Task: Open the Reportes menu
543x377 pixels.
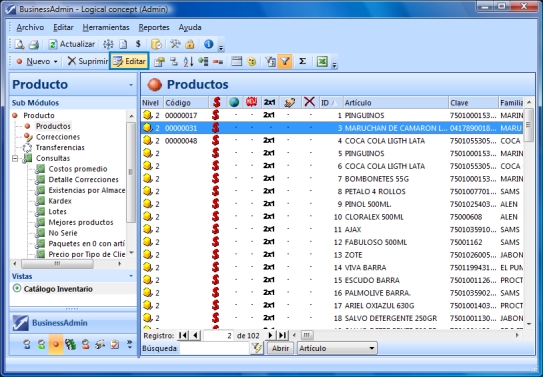Action: click(154, 27)
